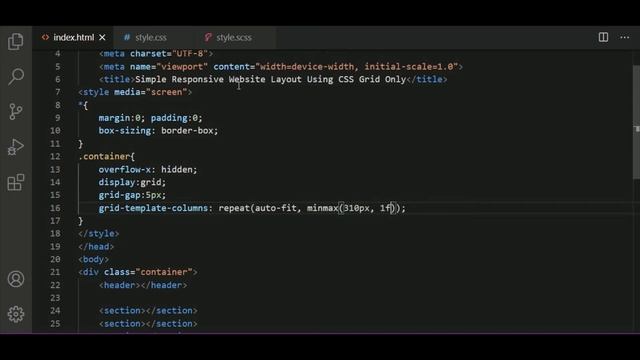This screenshot has height=360, width=640.
Task: Close the index.html tab
Action: click(x=102, y=38)
